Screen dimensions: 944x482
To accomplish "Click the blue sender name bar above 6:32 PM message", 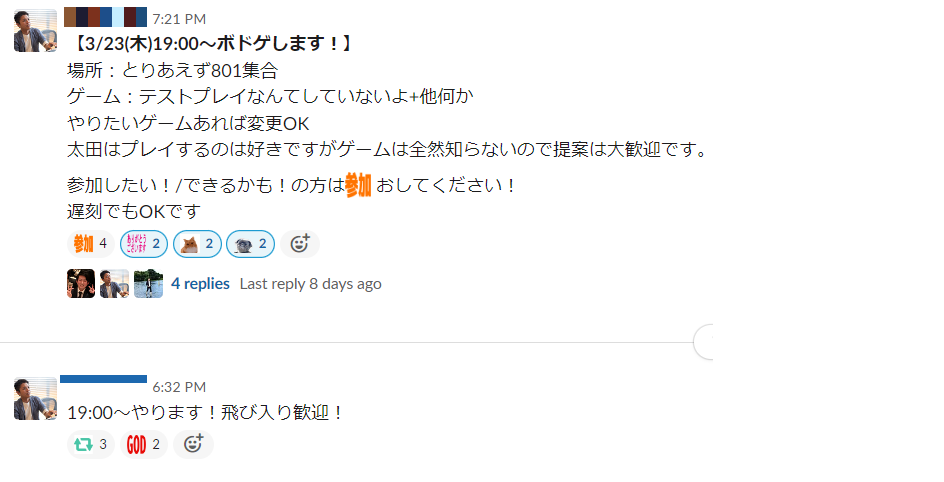I will (104, 379).
